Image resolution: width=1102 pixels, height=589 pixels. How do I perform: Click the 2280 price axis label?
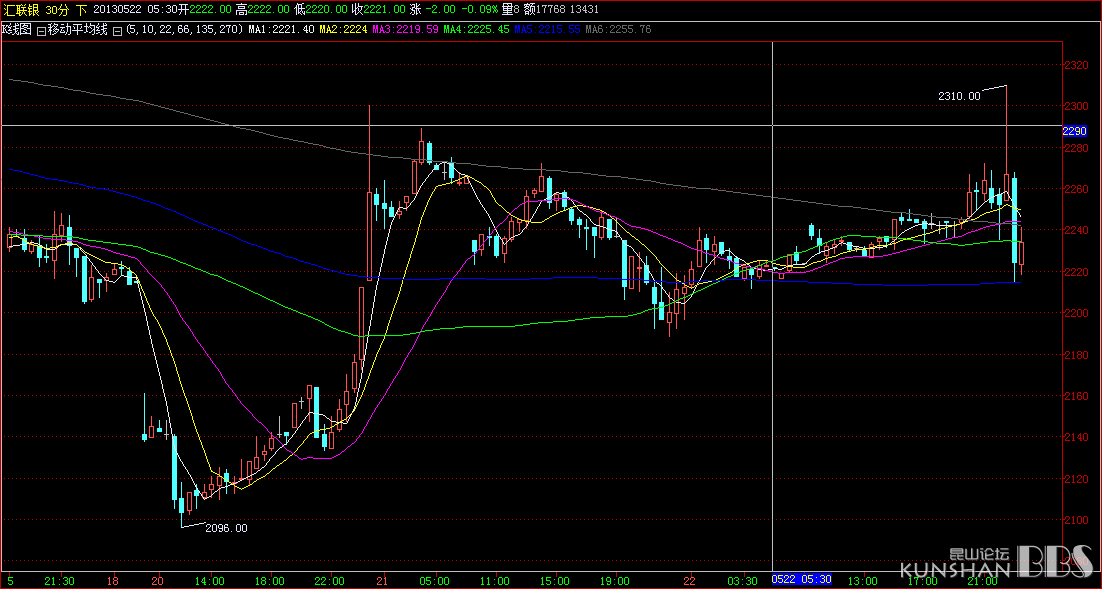(1075, 148)
